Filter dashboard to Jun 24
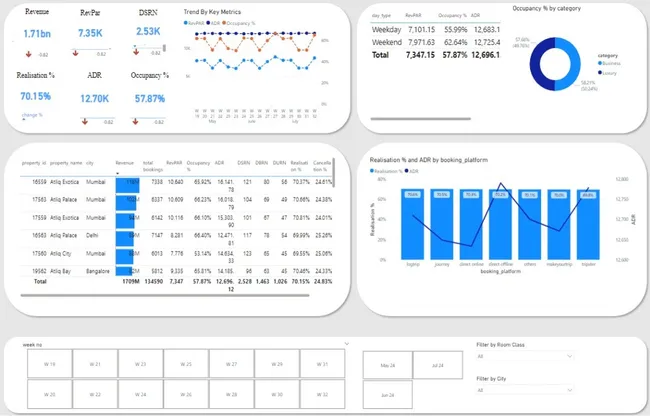 [x=388, y=395]
